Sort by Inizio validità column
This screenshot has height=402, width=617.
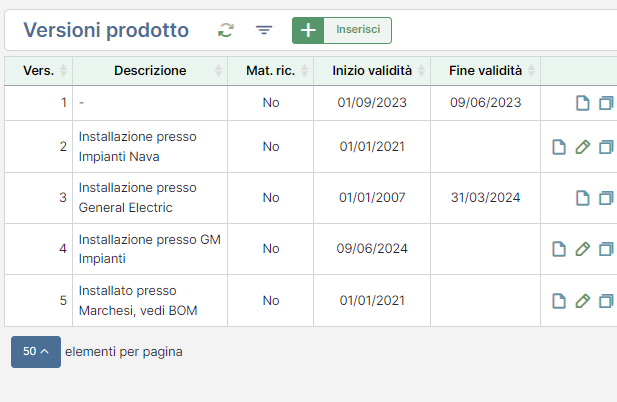pyautogui.click(x=372, y=71)
